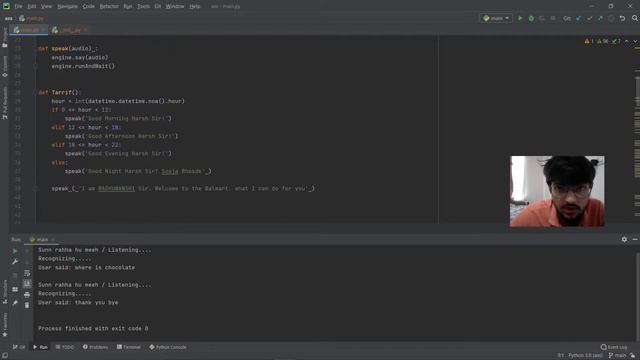Click the Stop square icon in top toolbar
This screenshot has height=360, width=640.
[x=553, y=18]
